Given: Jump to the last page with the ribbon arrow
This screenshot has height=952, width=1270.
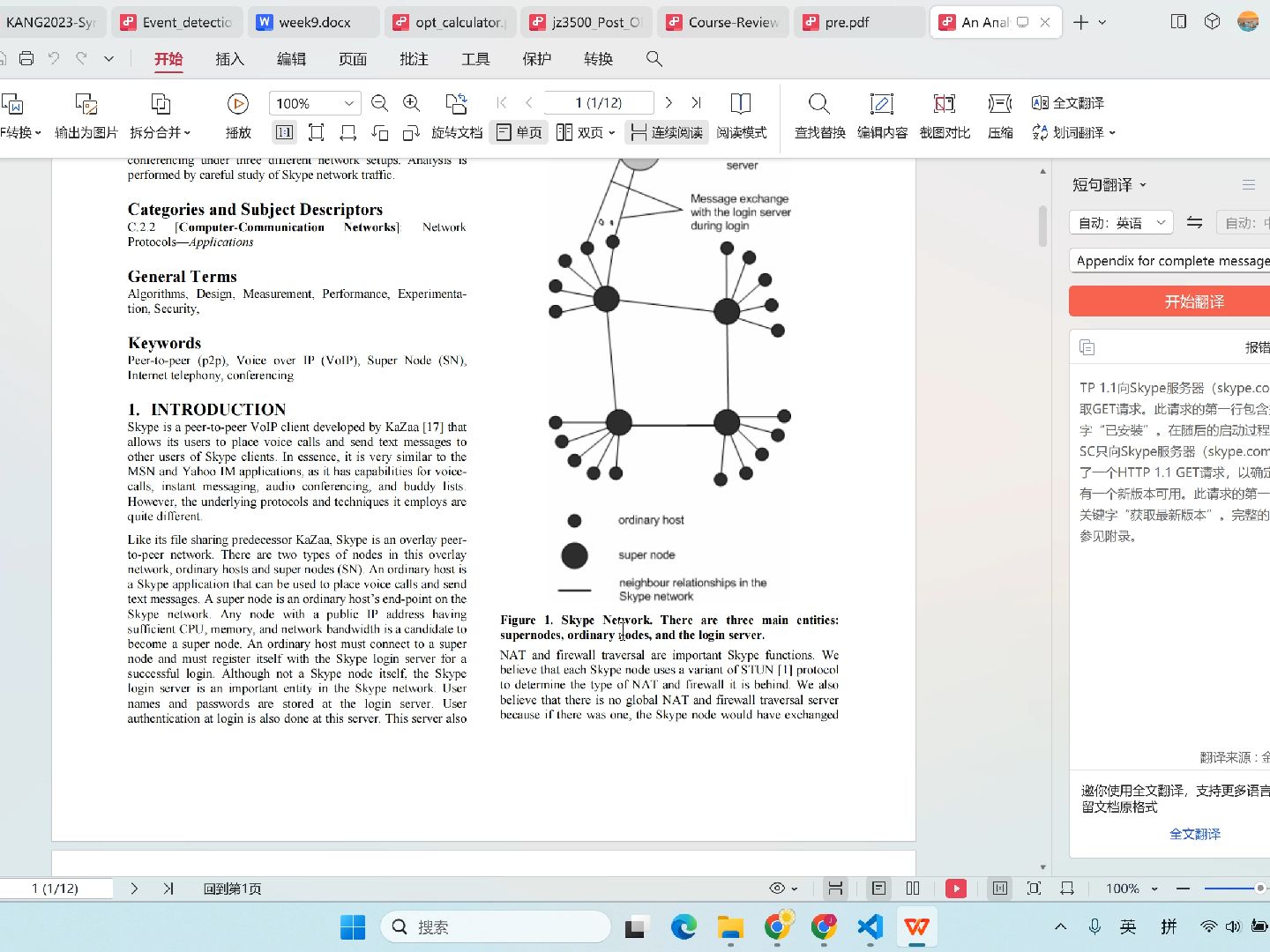Looking at the screenshot, I should coord(696,103).
